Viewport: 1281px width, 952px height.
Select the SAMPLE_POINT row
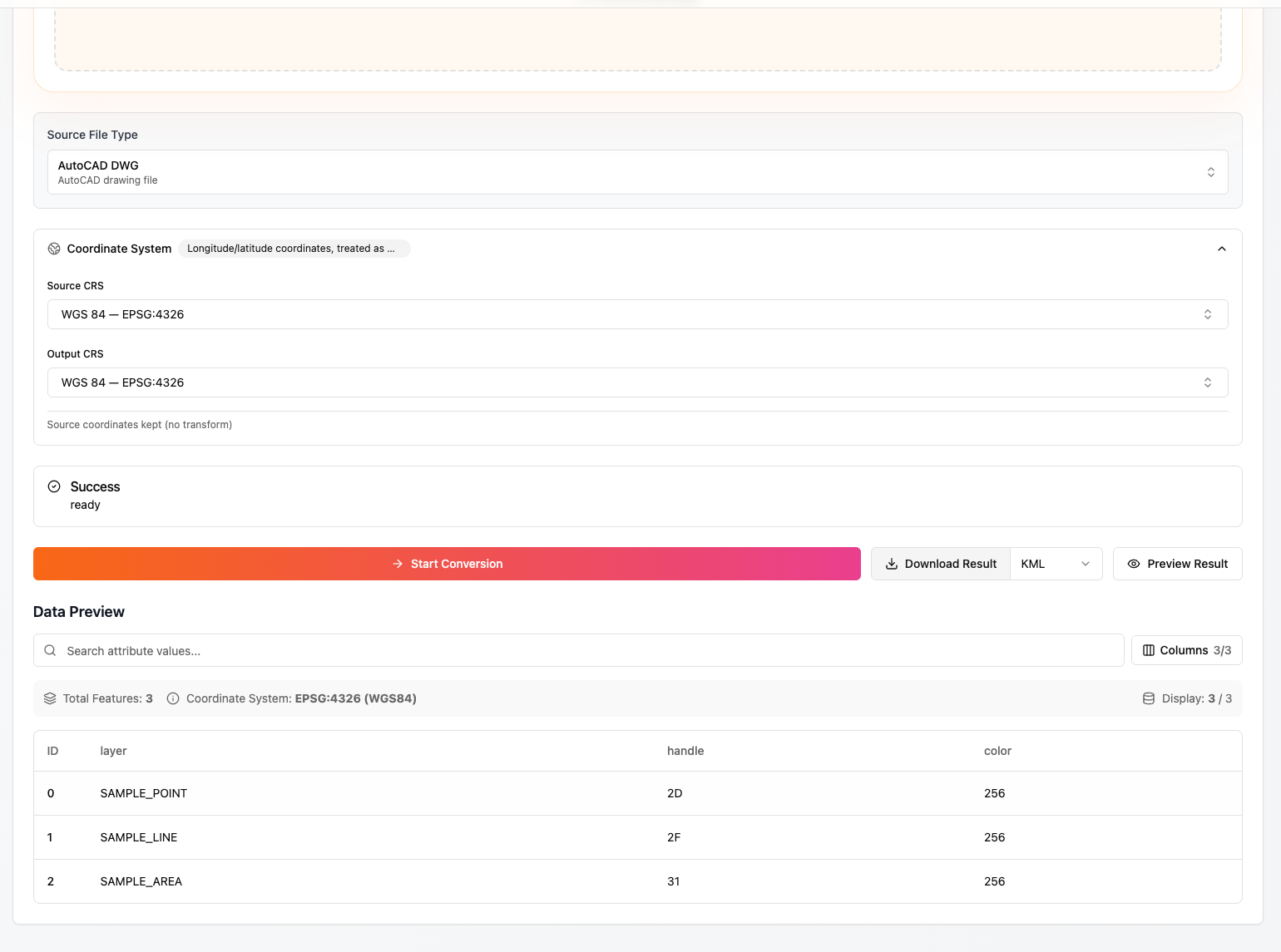click(637, 793)
